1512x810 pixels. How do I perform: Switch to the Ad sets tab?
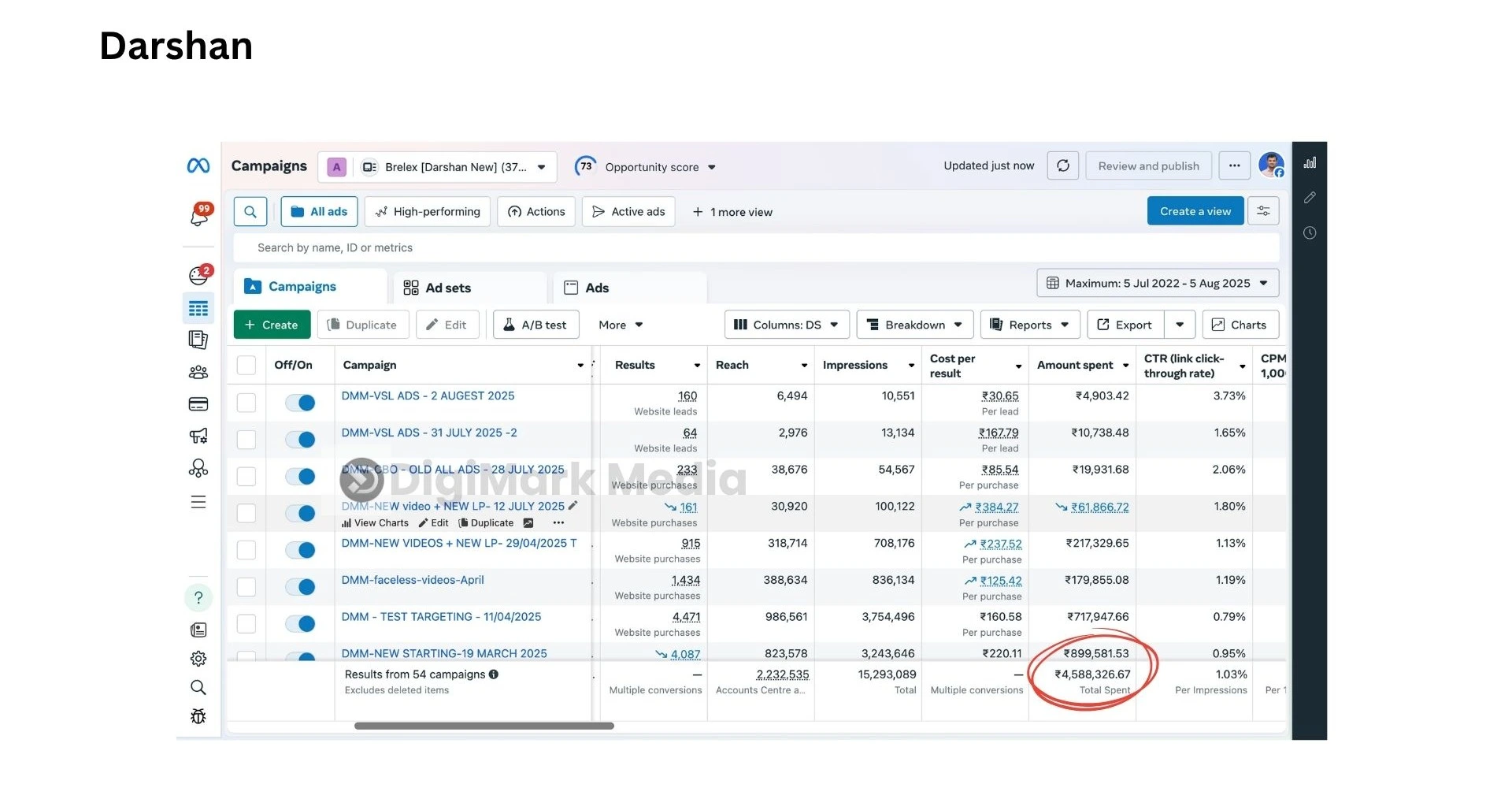click(x=447, y=288)
